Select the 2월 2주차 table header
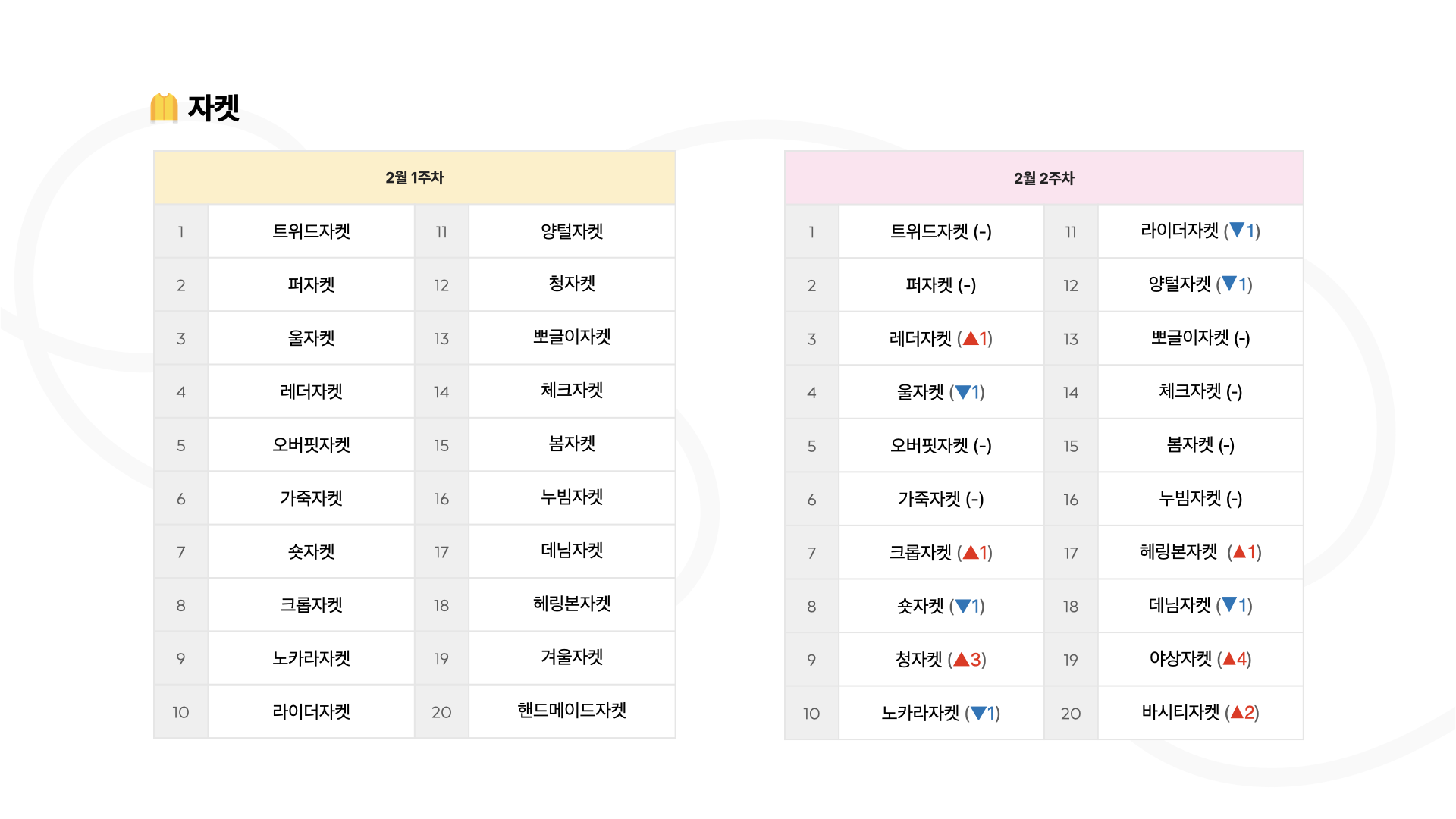 [1044, 178]
